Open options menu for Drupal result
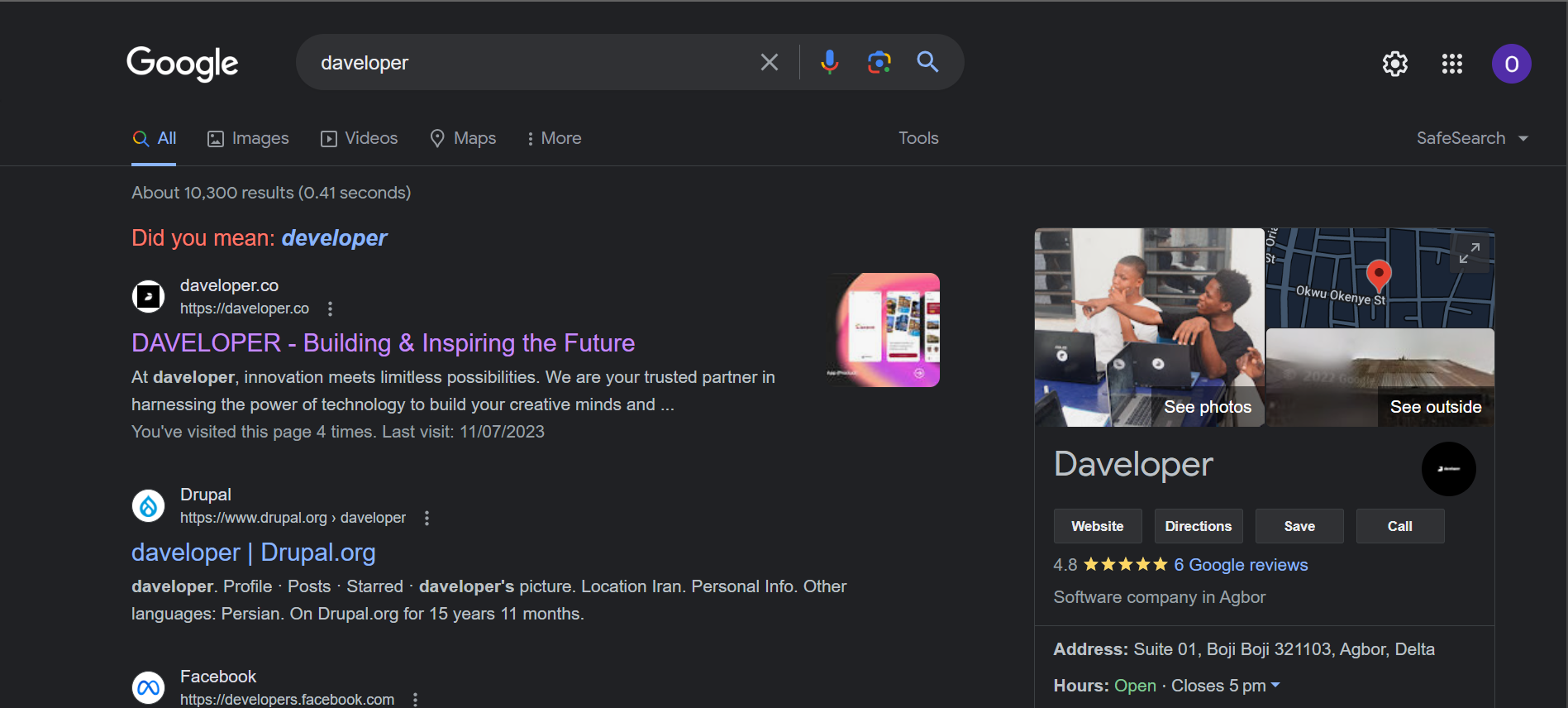The image size is (1568, 708). 427,518
